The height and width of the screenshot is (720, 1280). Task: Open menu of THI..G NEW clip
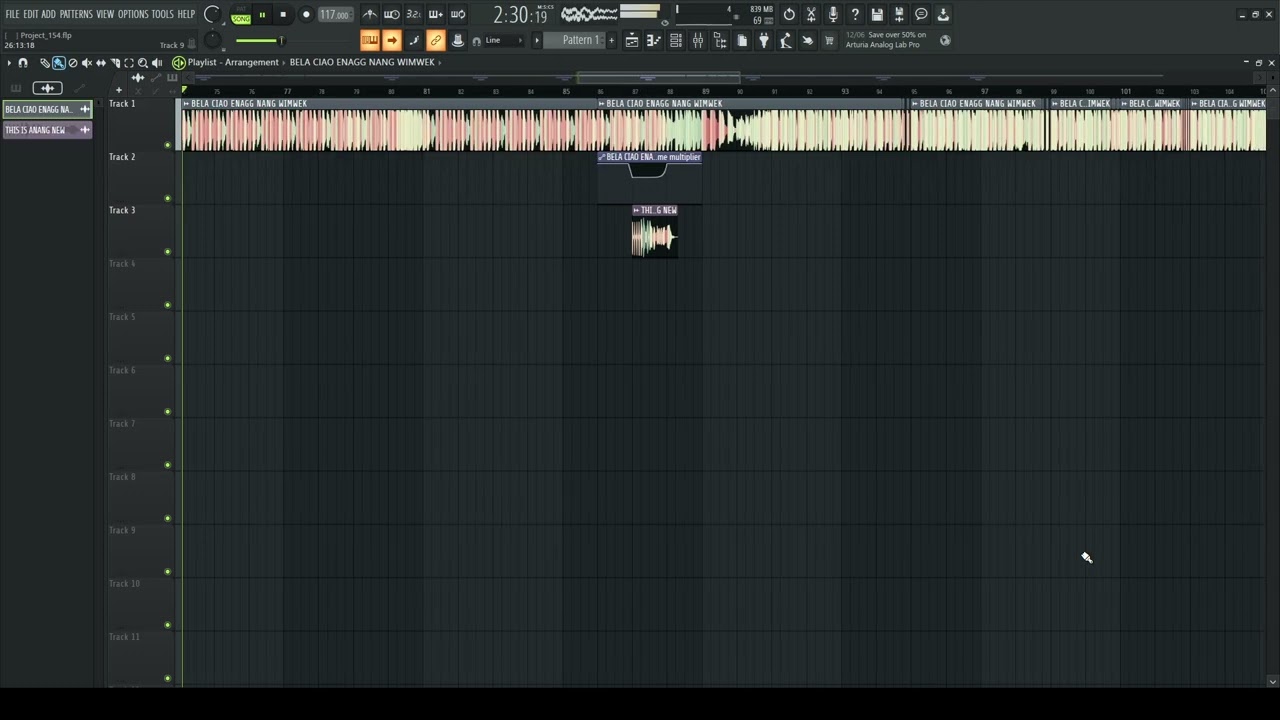(x=636, y=211)
